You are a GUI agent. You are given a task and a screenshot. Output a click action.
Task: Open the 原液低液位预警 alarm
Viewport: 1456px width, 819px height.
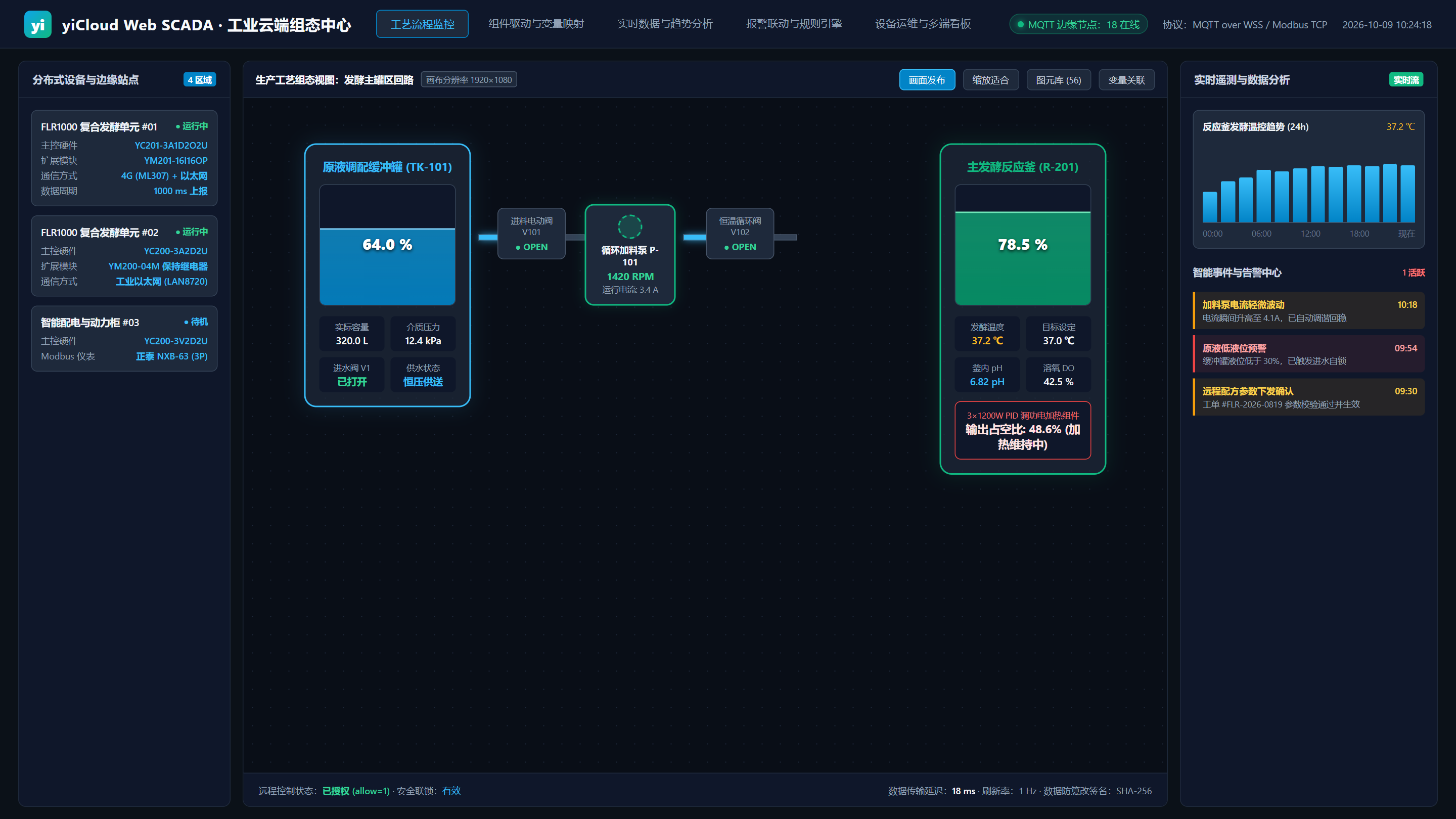pyautogui.click(x=1308, y=354)
